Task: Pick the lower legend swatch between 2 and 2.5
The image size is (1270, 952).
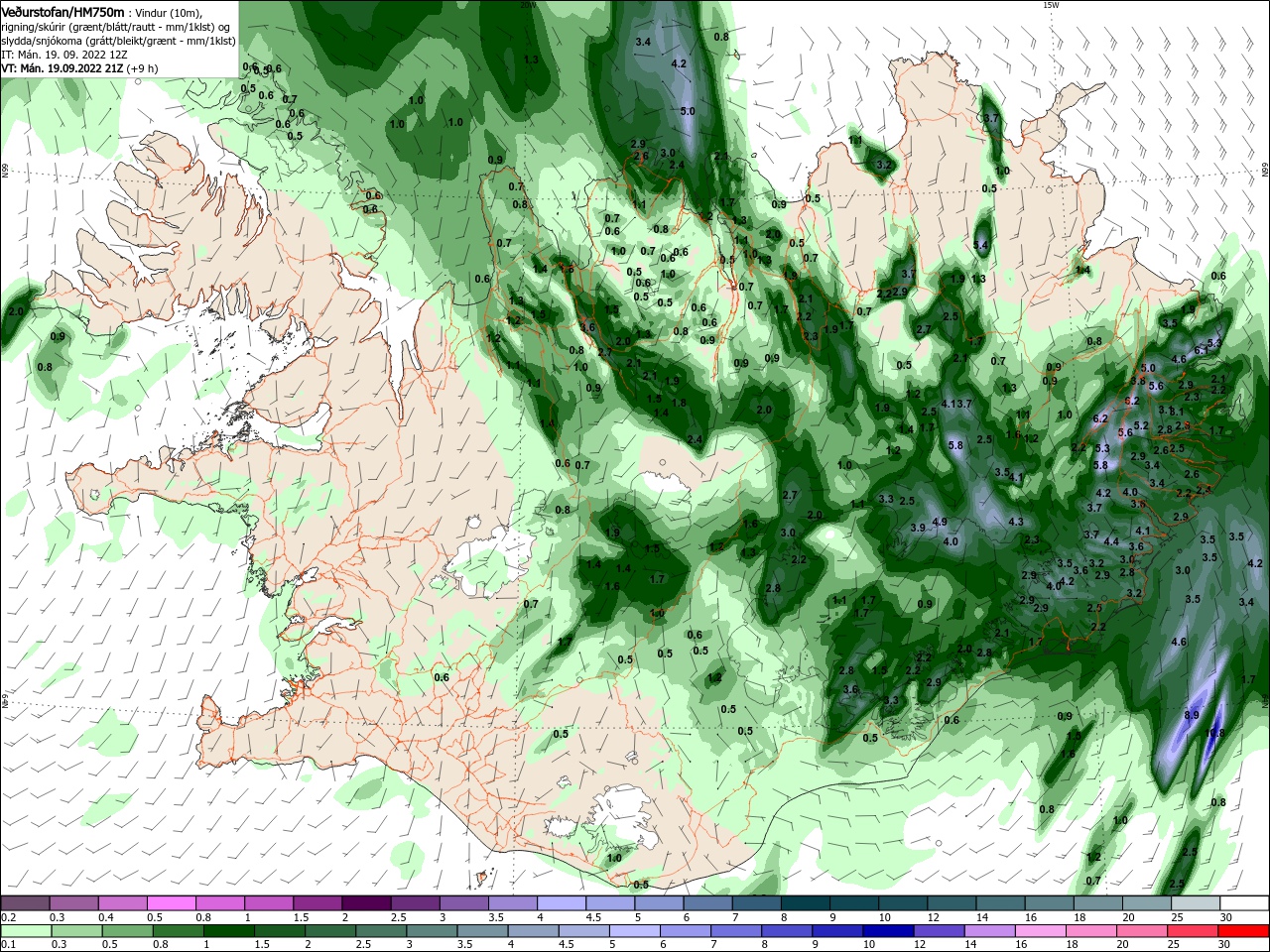Action: [330, 931]
